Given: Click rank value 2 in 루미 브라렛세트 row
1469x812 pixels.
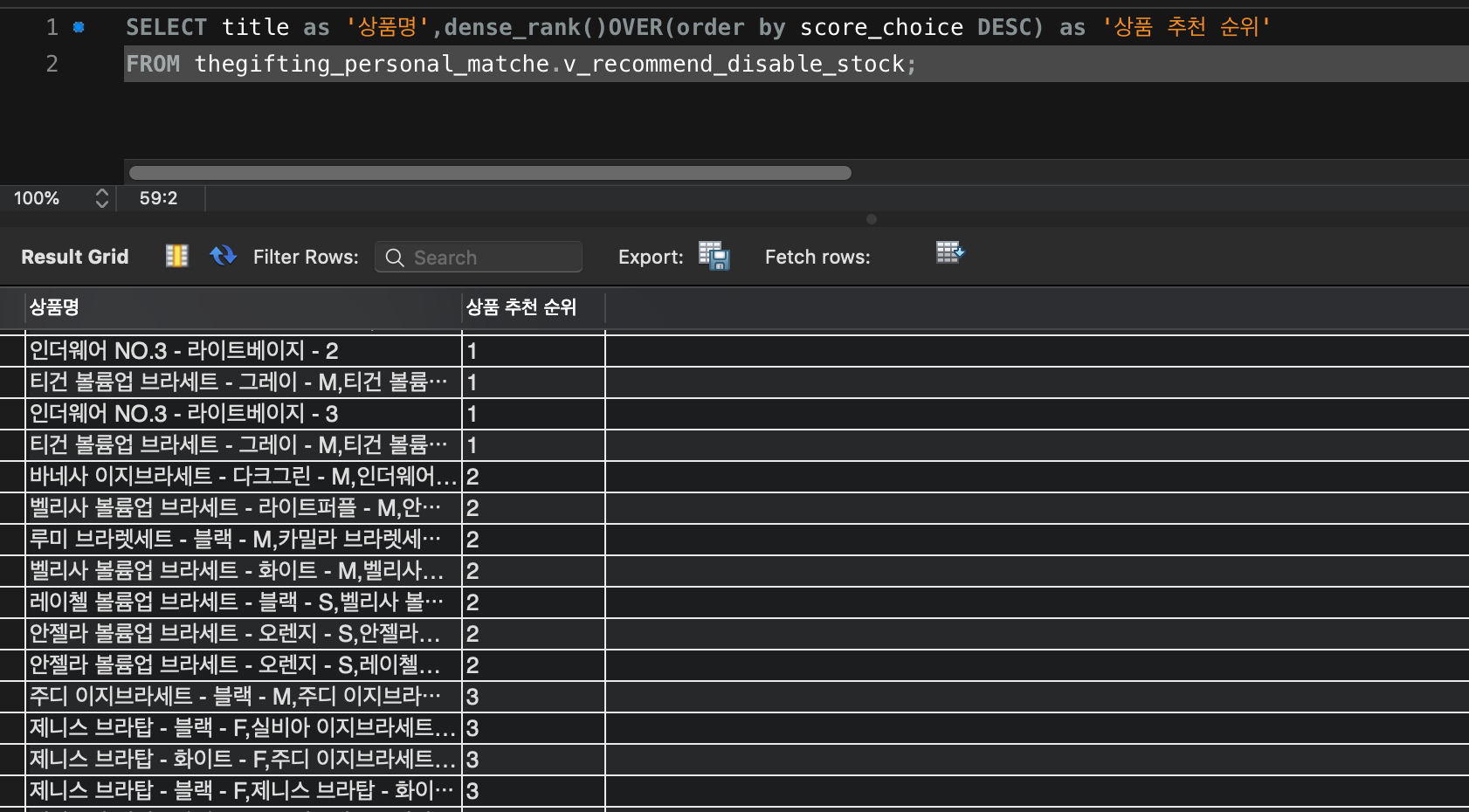Looking at the screenshot, I should [x=534, y=540].
